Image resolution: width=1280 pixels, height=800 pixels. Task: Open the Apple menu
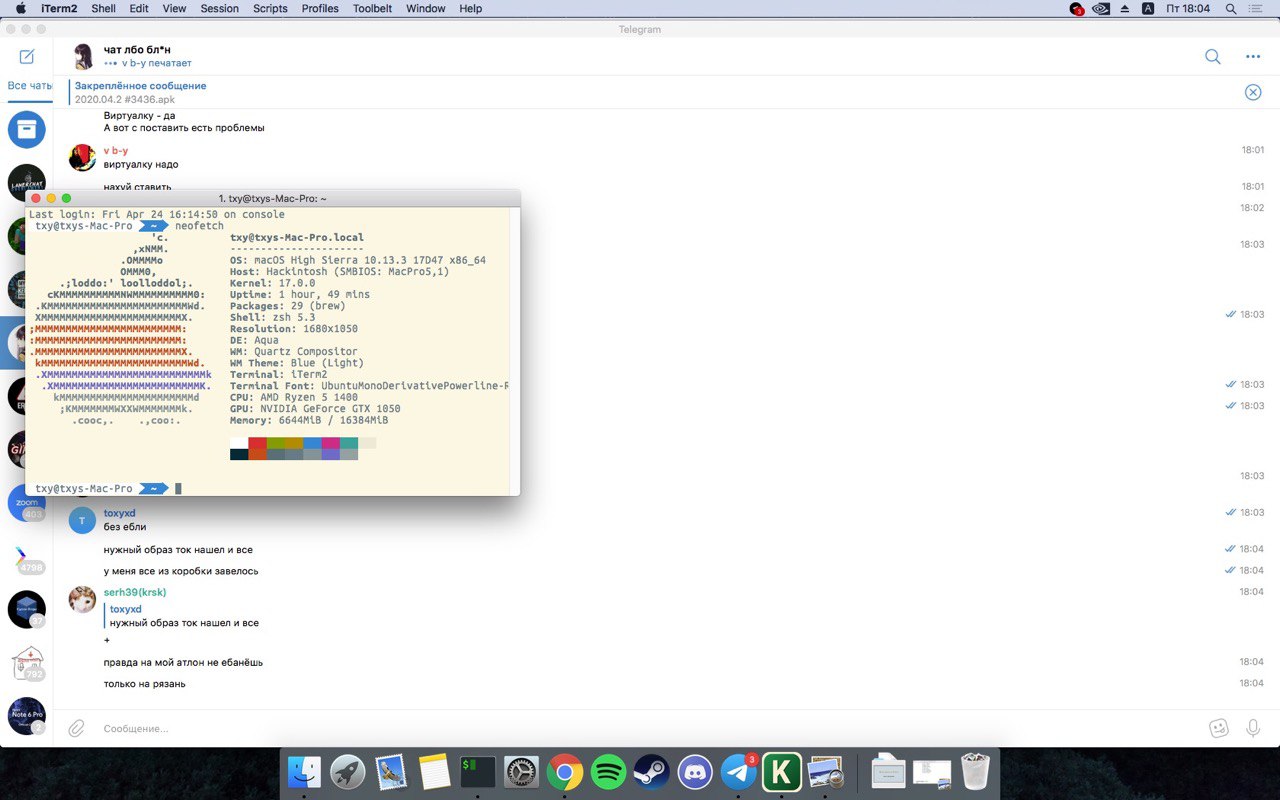20,8
